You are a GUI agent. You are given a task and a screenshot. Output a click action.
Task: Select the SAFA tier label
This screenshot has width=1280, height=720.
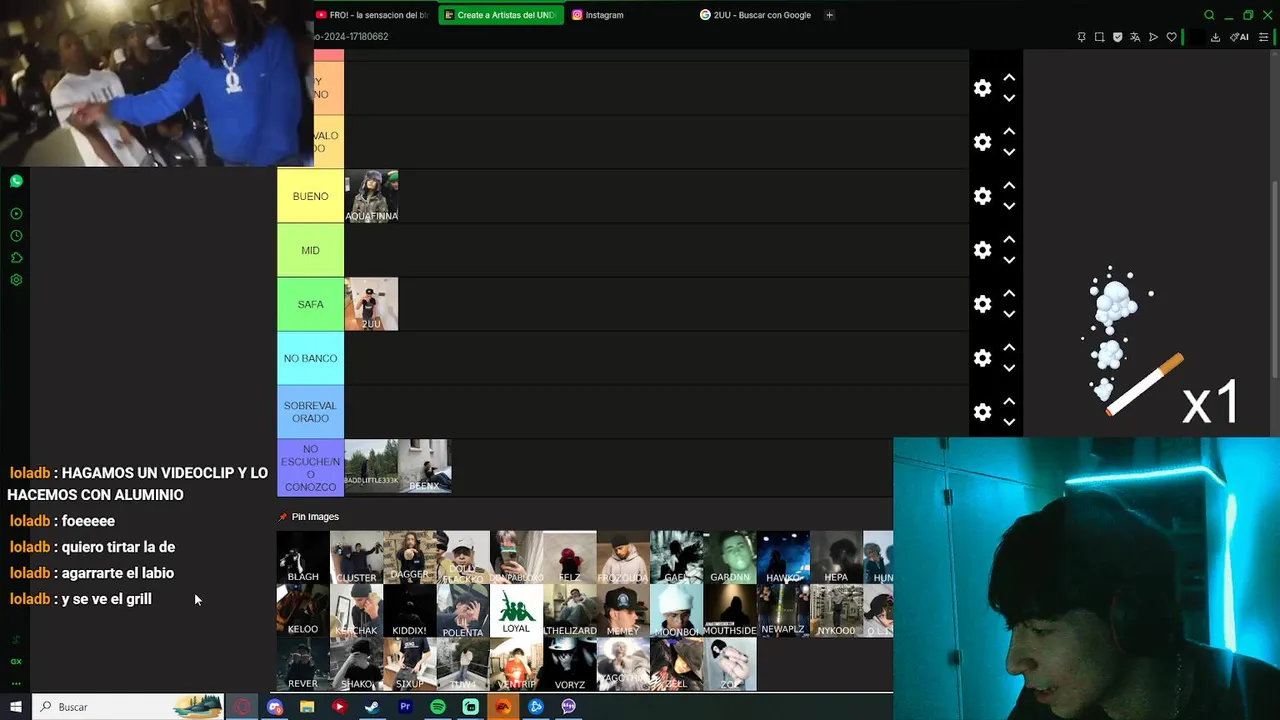click(310, 304)
